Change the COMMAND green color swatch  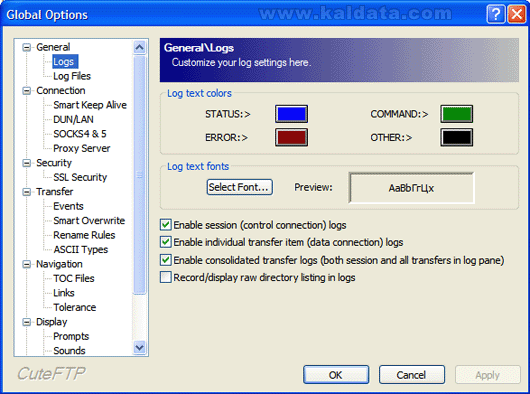tap(457, 114)
